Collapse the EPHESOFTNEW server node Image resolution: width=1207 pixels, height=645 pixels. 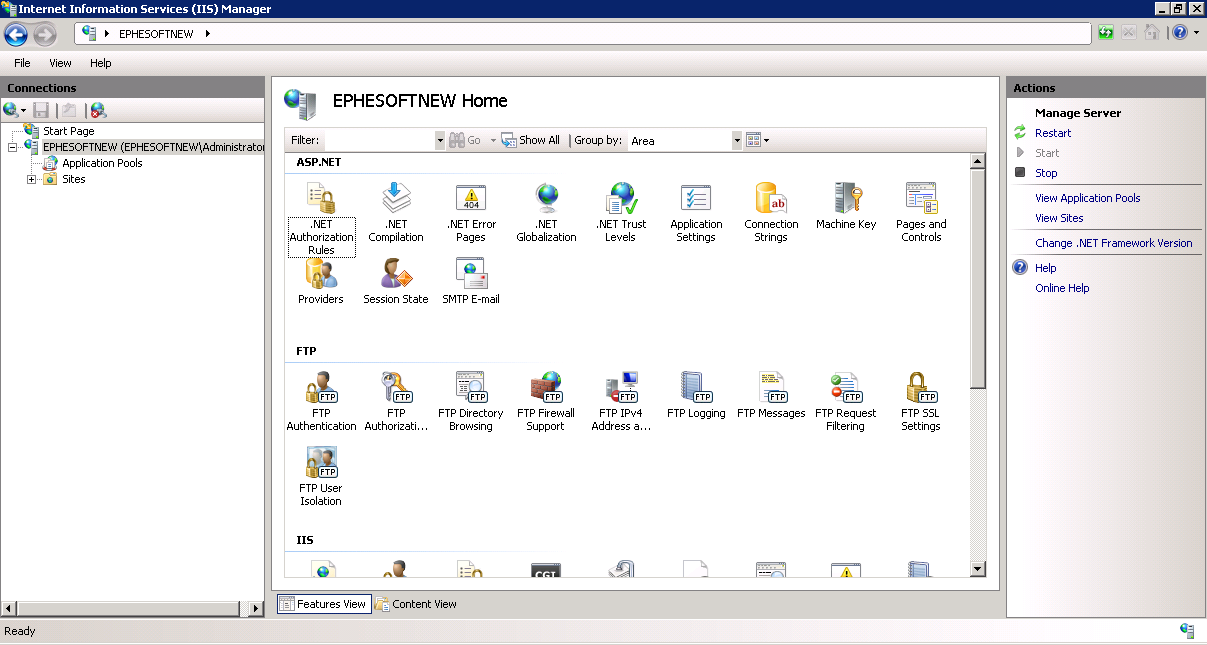(13, 147)
